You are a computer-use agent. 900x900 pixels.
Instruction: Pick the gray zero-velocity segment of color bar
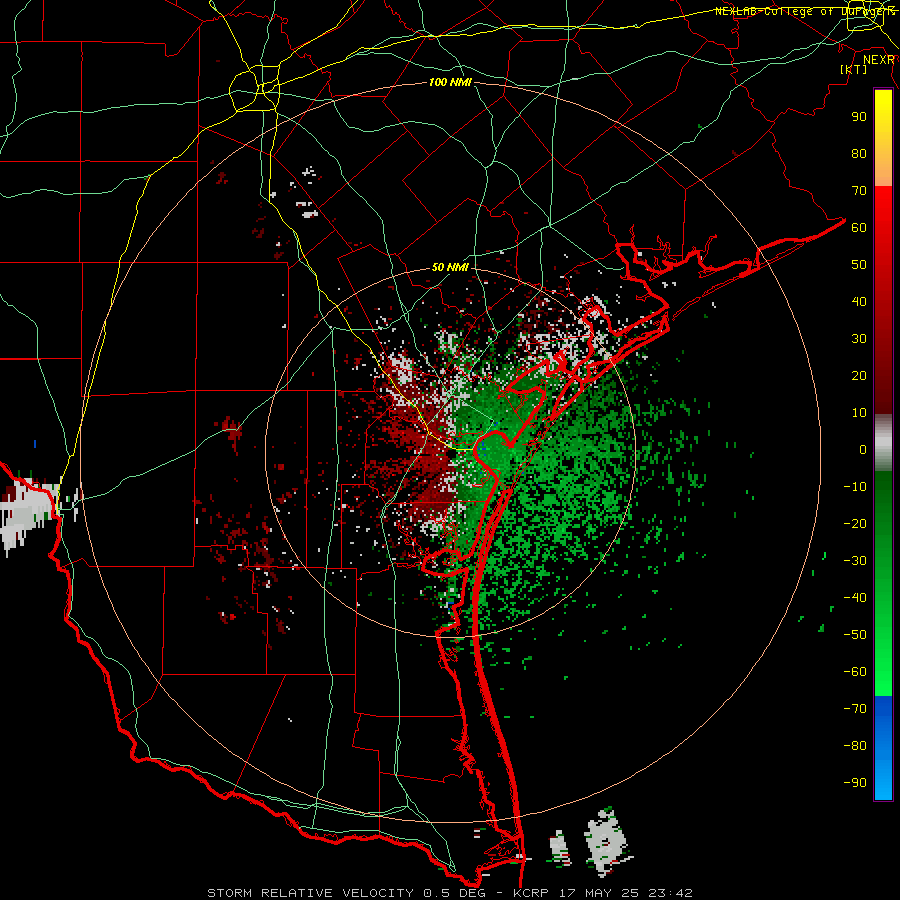pos(883,443)
